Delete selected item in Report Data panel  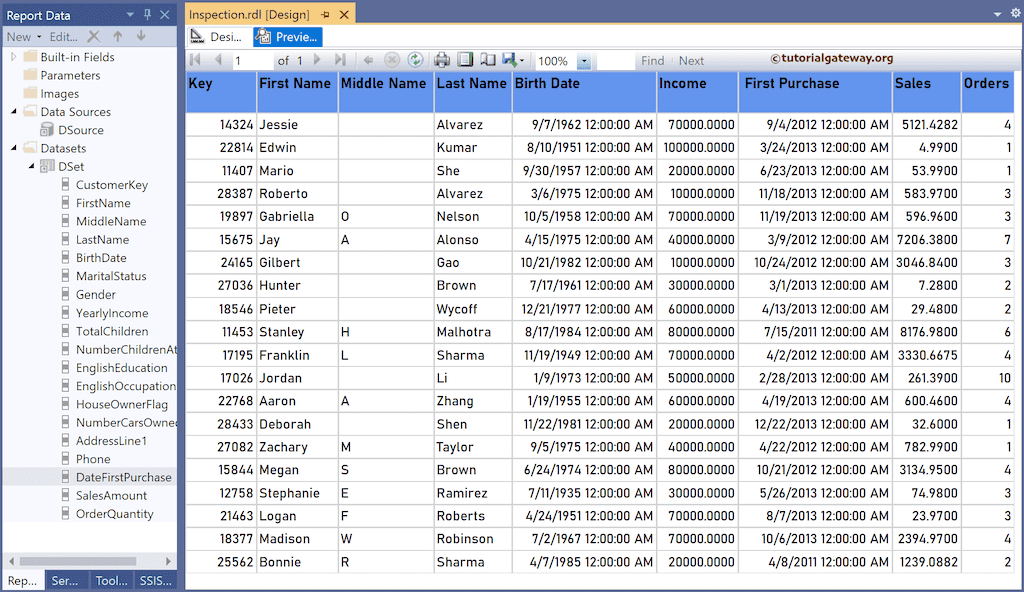click(x=93, y=36)
